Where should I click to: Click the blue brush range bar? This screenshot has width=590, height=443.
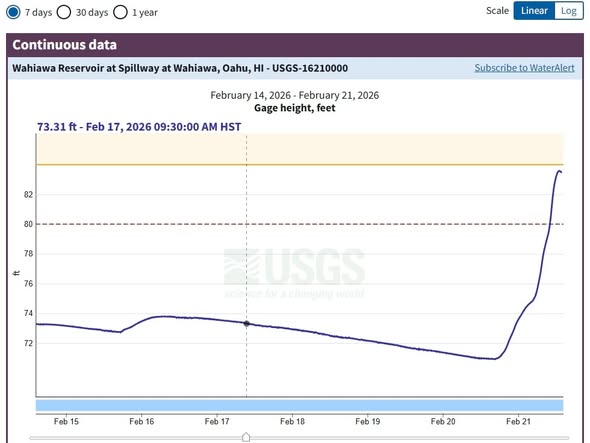[300, 405]
